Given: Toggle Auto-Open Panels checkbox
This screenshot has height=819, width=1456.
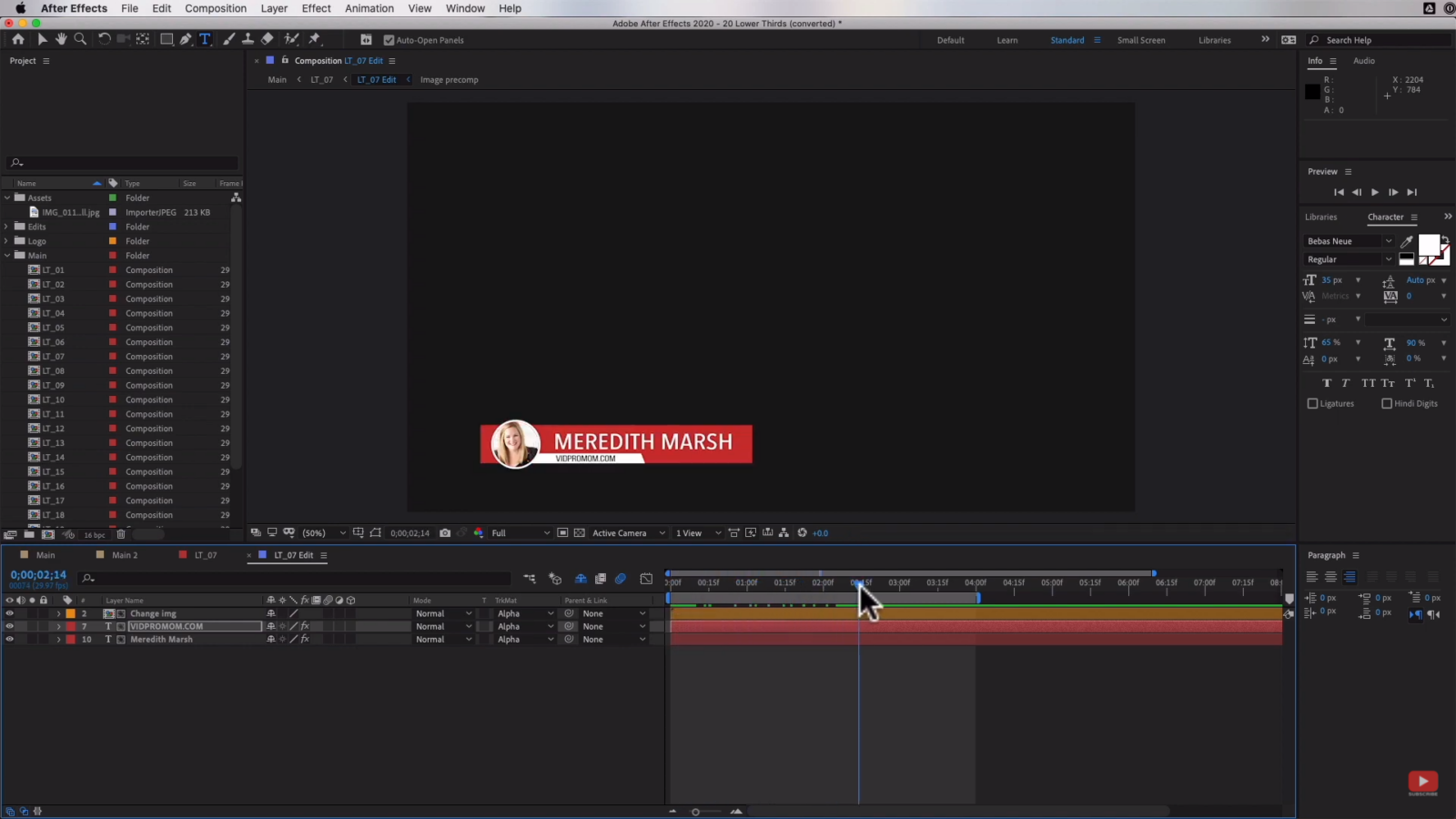Looking at the screenshot, I should [x=389, y=40].
